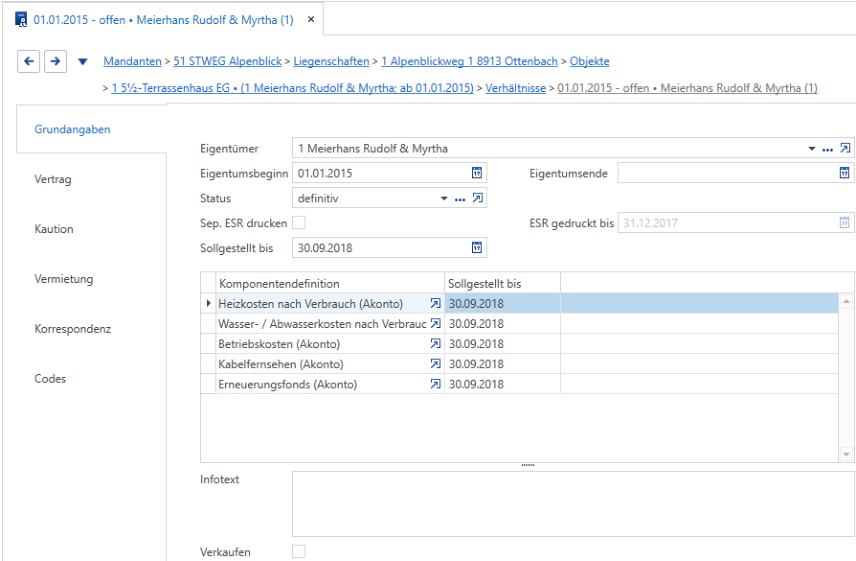Open Sollgestellt bis calendar picker
856x561 pixels.
tap(477, 248)
